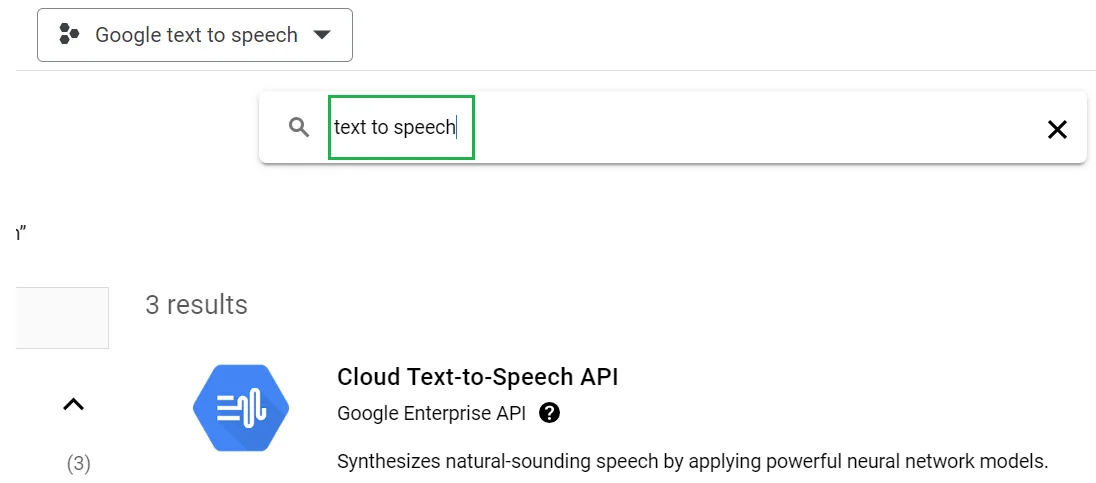The height and width of the screenshot is (483, 1096).
Task: Focus the "text to speech" search field
Action: click(x=401, y=127)
